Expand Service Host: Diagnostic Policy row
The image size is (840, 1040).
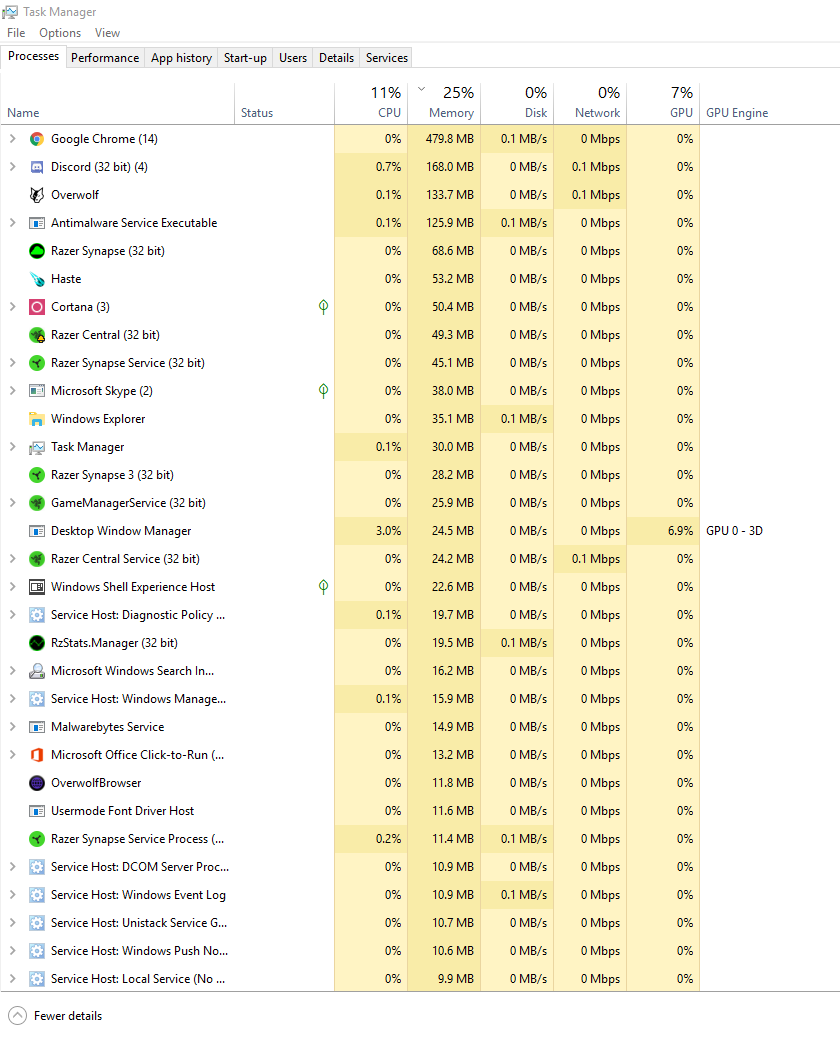tap(13, 615)
